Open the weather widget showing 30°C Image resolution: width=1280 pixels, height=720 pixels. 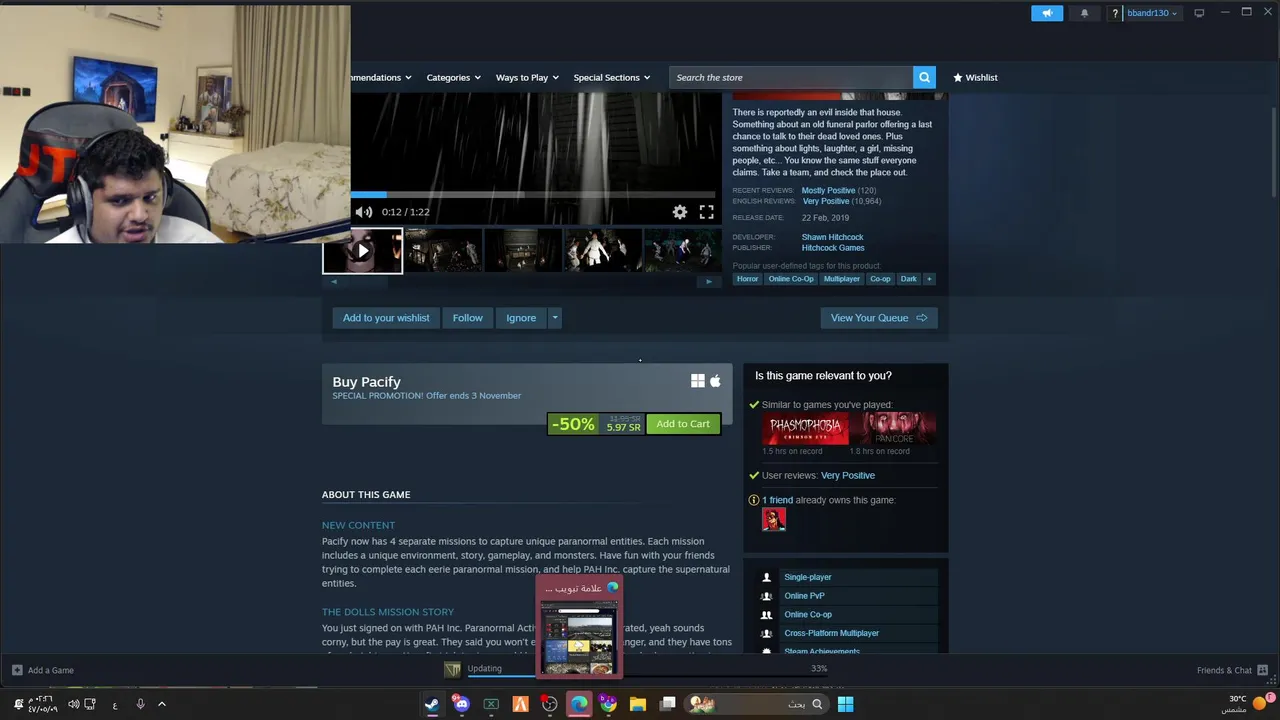coord(1247,704)
